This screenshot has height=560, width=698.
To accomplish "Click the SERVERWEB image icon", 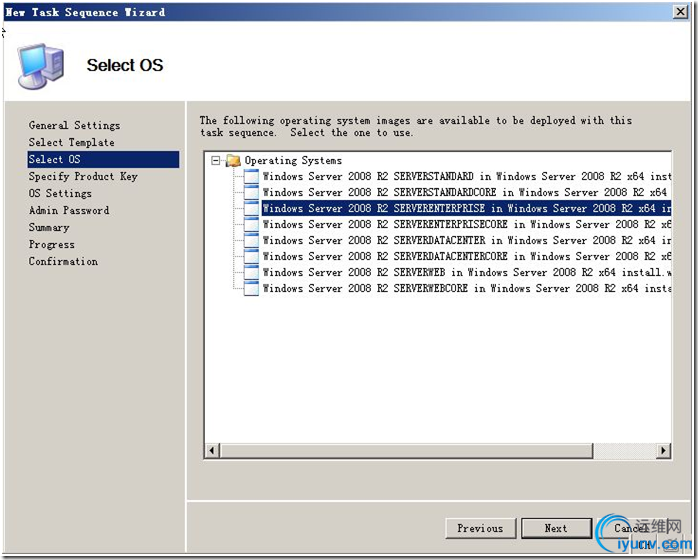I will [x=251, y=272].
